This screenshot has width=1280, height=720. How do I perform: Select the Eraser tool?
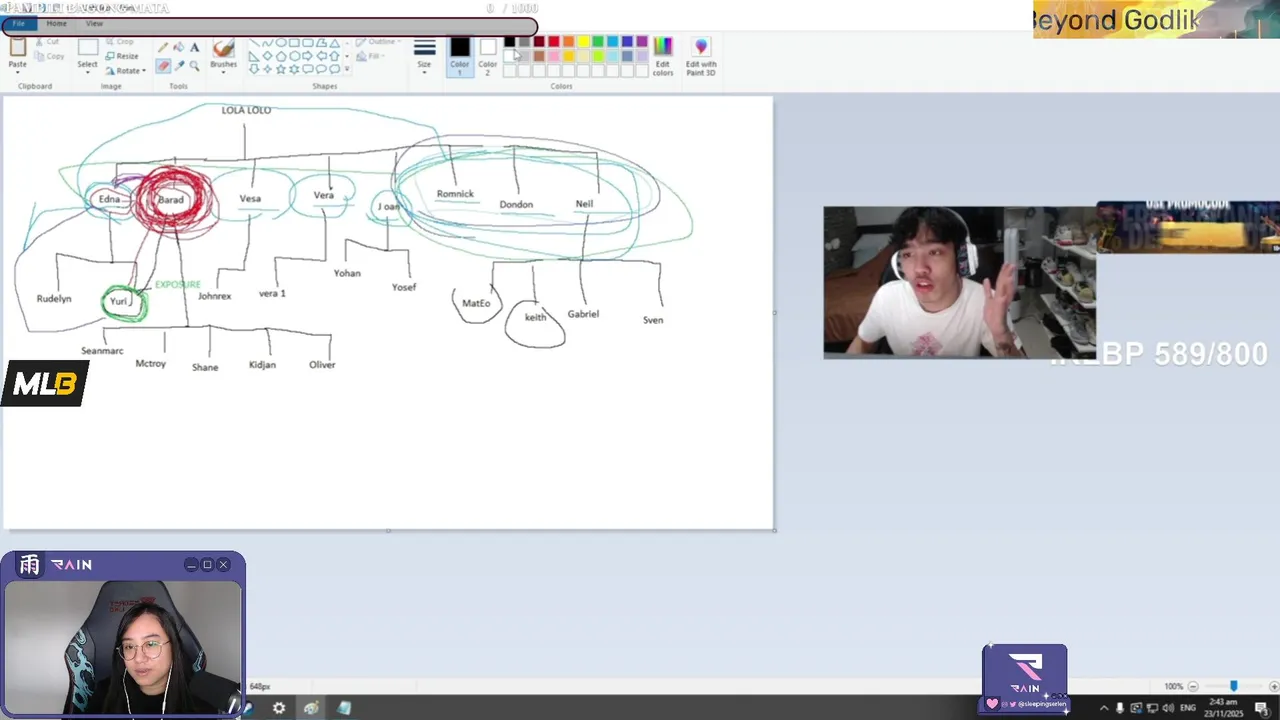tap(163, 66)
